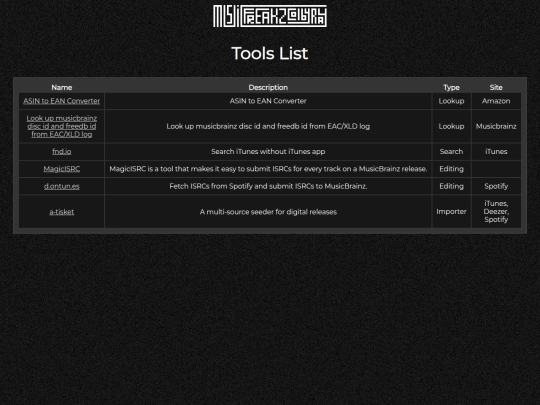Select the Editing cell in d.ontun.es row
This screenshot has height=405, width=540.
[451, 186]
